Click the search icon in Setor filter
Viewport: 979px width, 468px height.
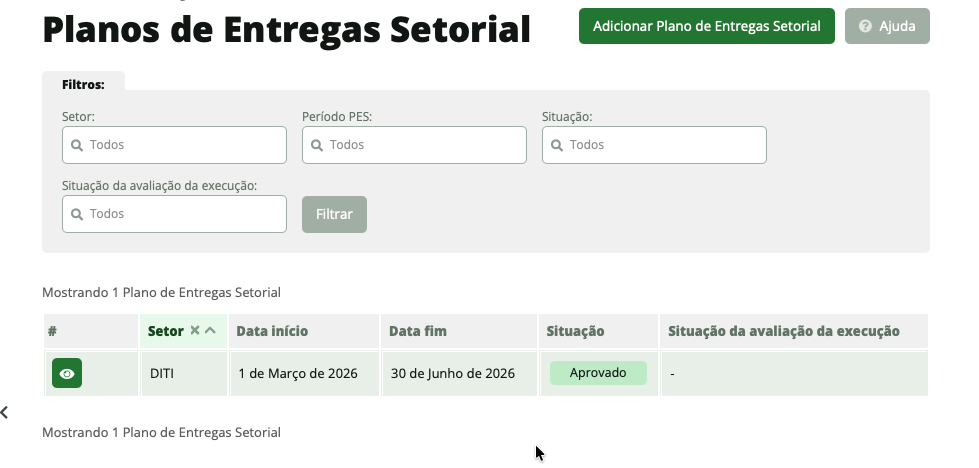click(76, 145)
